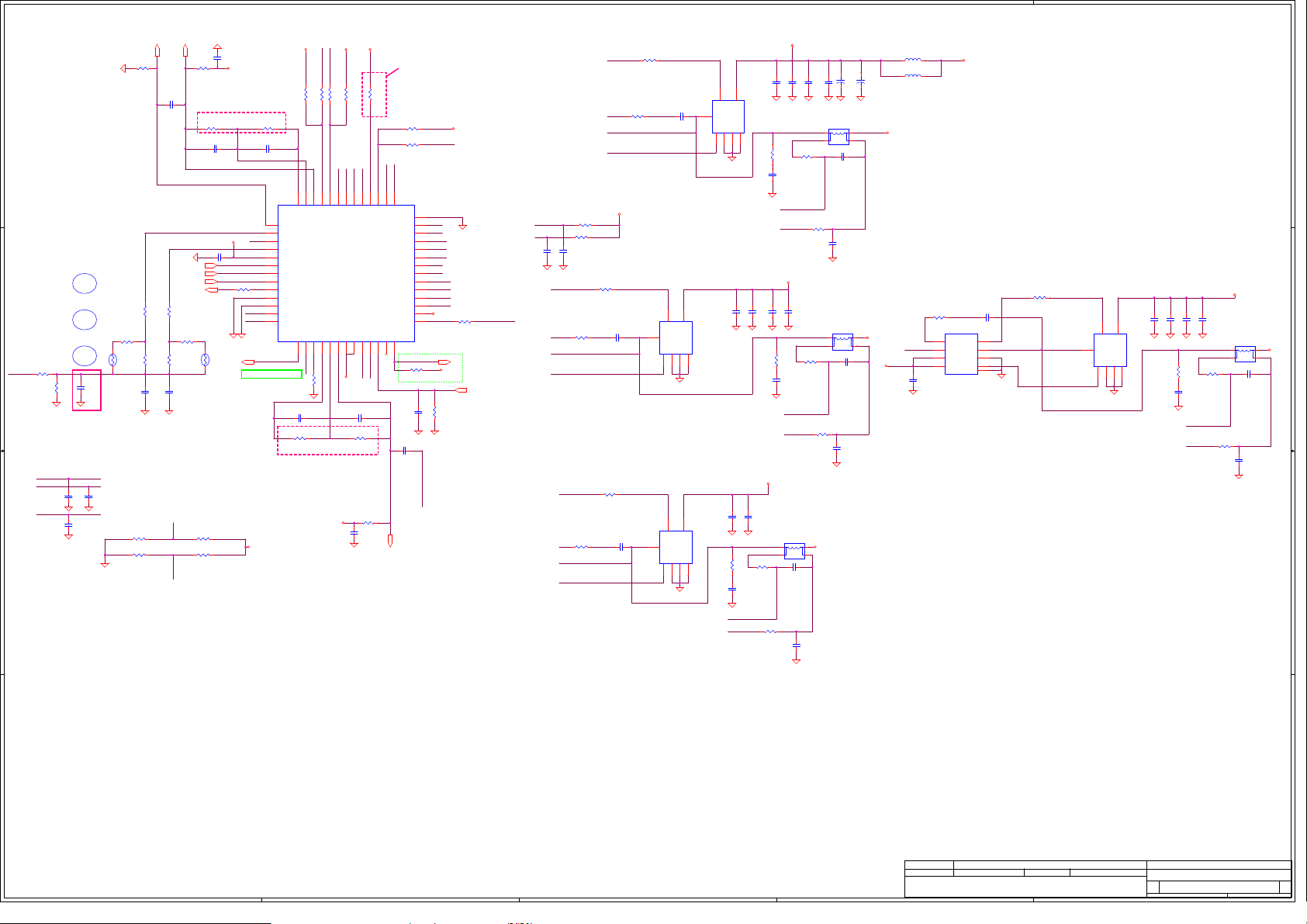Select the green dotted outline box
Image resolution: width=1307 pixels, height=924 pixels.
pyautogui.click(x=430, y=368)
